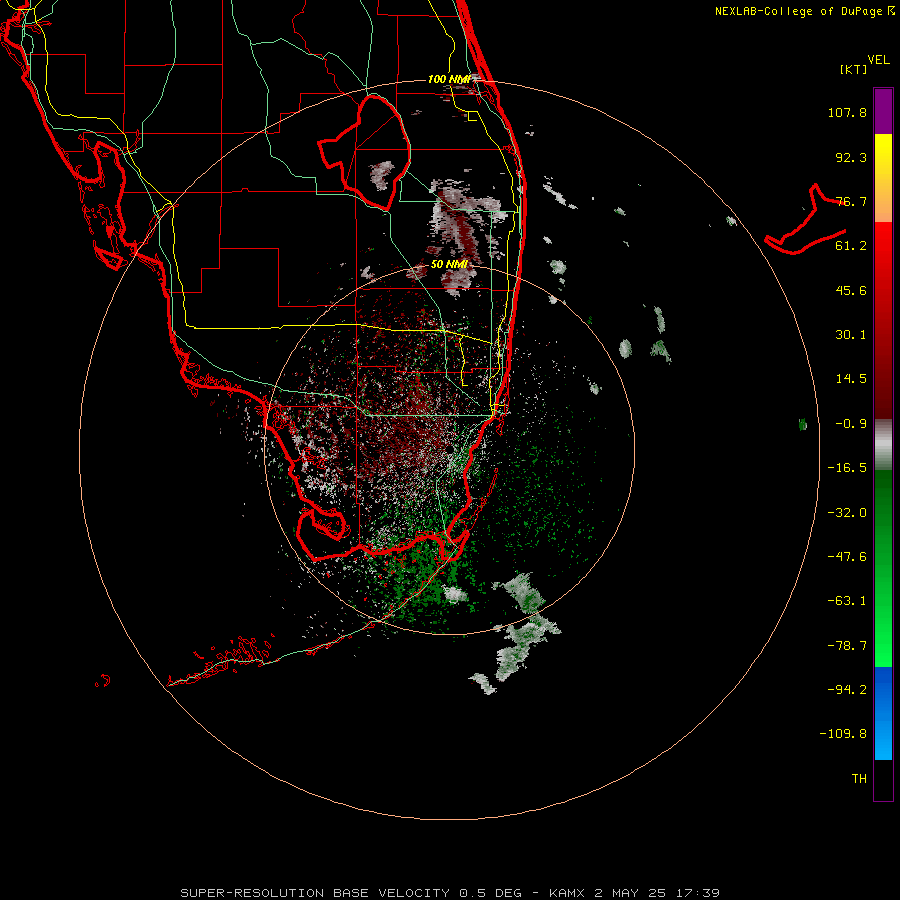Click the purple segment of the color bar
The width and height of the screenshot is (900, 900).
click(883, 111)
